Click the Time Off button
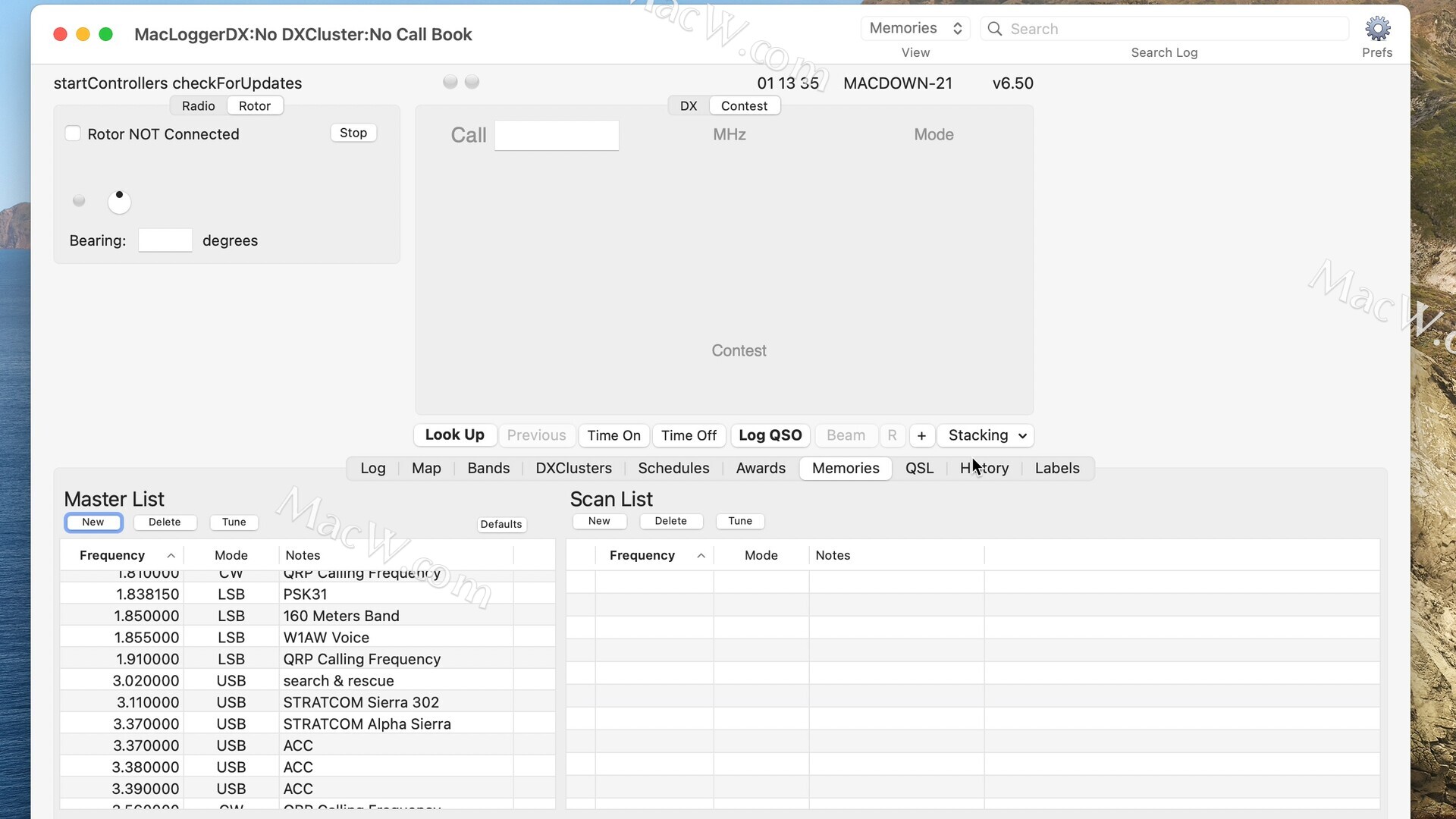The image size is (1456, 819). click(689, 435)
